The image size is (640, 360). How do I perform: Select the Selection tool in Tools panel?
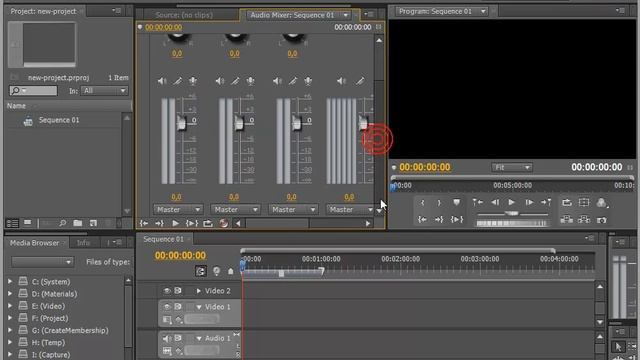[x=618, y=347]
